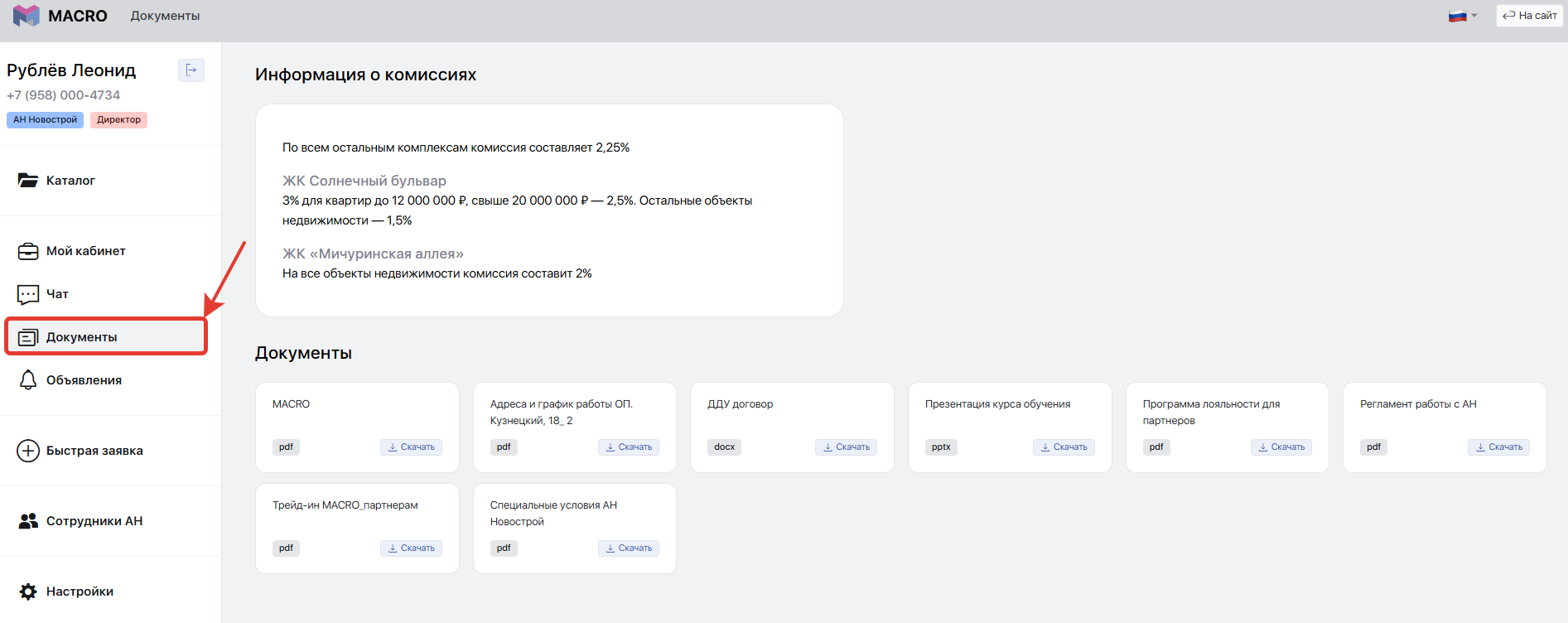Image resolution: width=1568 pixels, height=623 pixels.
Task: Expand the language flag dropdown
Action: coord(1463,16)
